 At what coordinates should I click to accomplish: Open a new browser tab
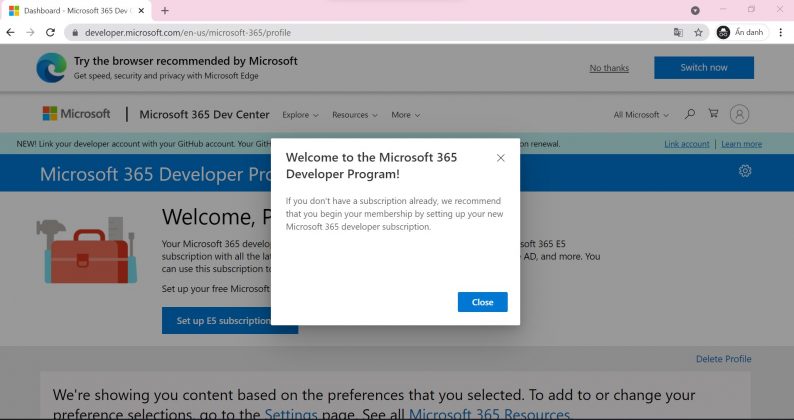tap(165, 10)
